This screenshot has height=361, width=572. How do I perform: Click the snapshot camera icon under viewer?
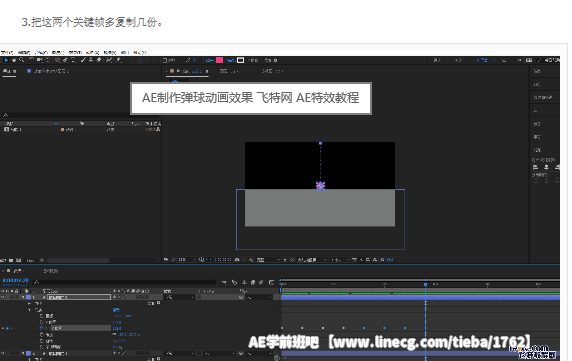[237, 260]
